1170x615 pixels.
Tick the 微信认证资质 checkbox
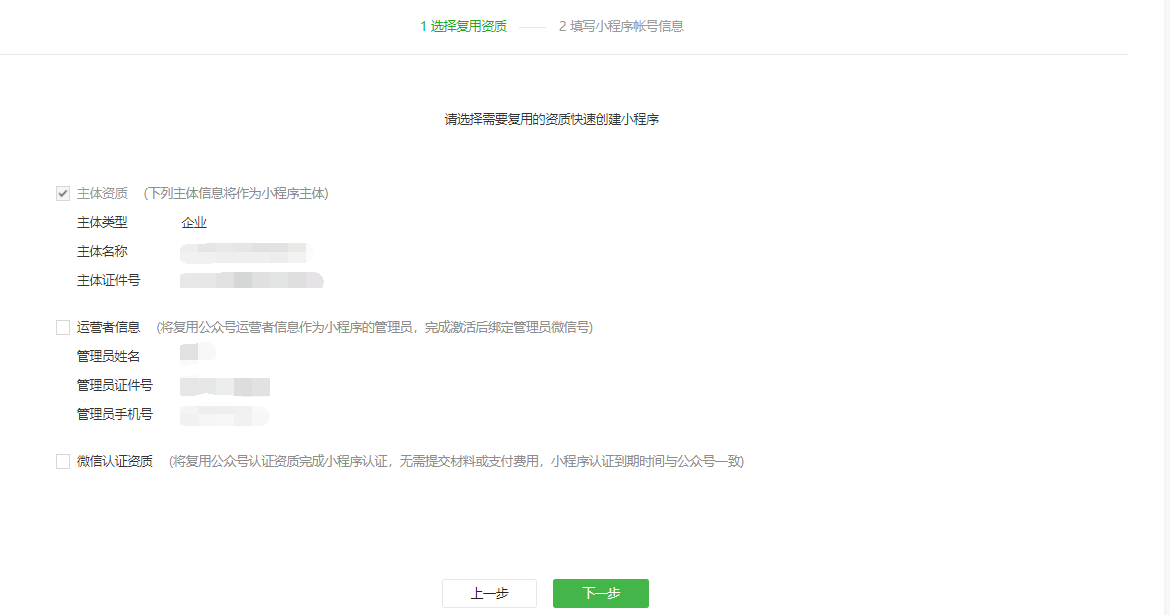tap(63, 461)
